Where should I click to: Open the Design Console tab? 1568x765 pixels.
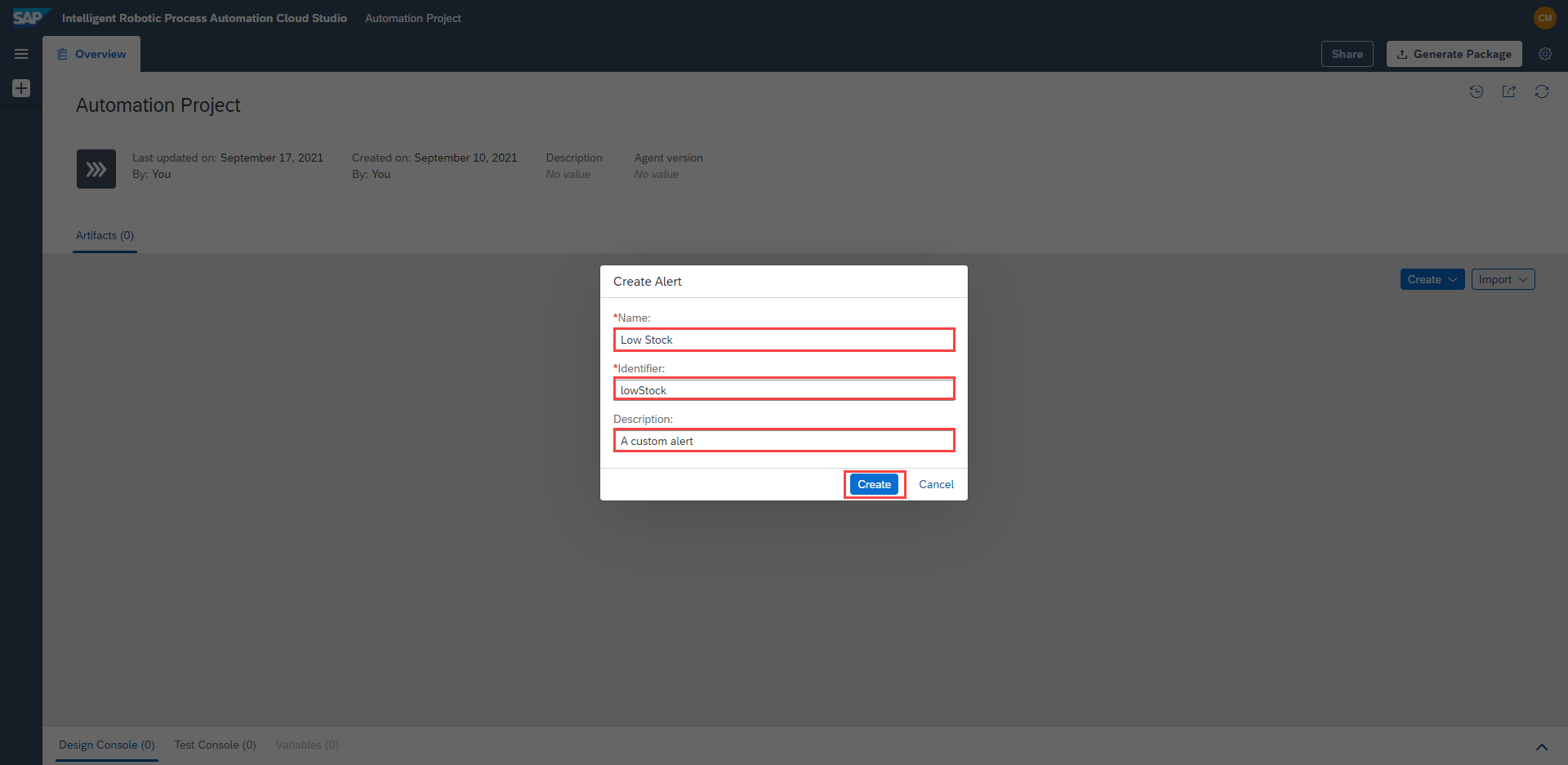tap(106, 745)
